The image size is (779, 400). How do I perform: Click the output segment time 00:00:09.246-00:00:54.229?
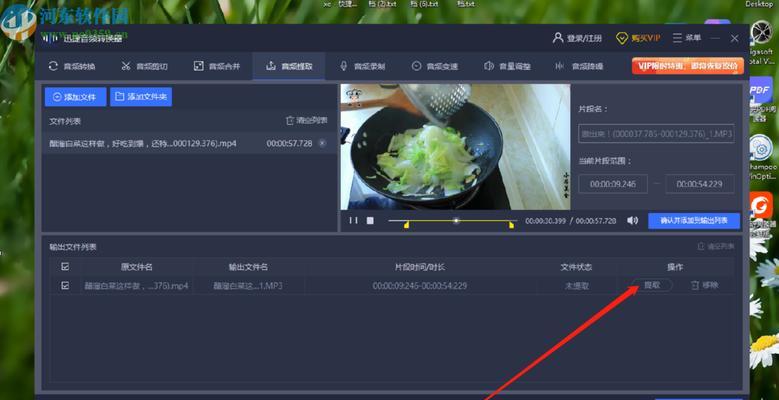point(420,286)
